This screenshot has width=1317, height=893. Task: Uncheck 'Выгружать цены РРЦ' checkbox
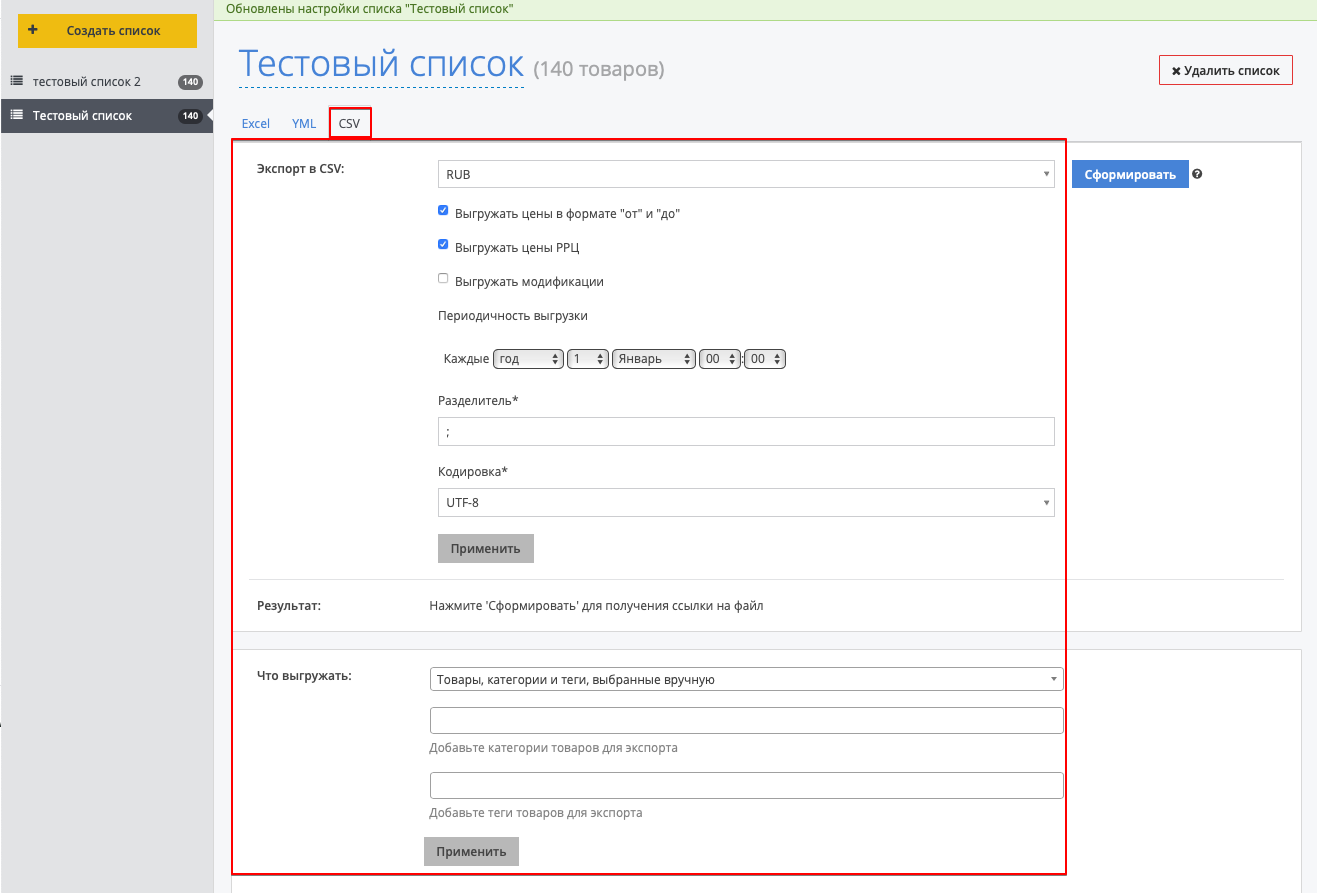click(x=444, y=245)
